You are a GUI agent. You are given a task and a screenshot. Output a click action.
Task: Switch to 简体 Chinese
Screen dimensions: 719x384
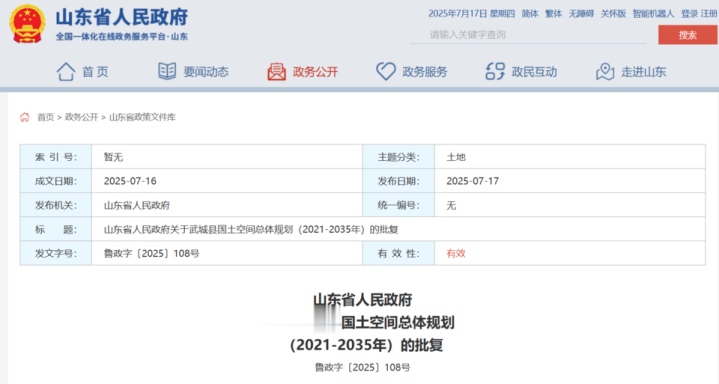tap(530, 14)
